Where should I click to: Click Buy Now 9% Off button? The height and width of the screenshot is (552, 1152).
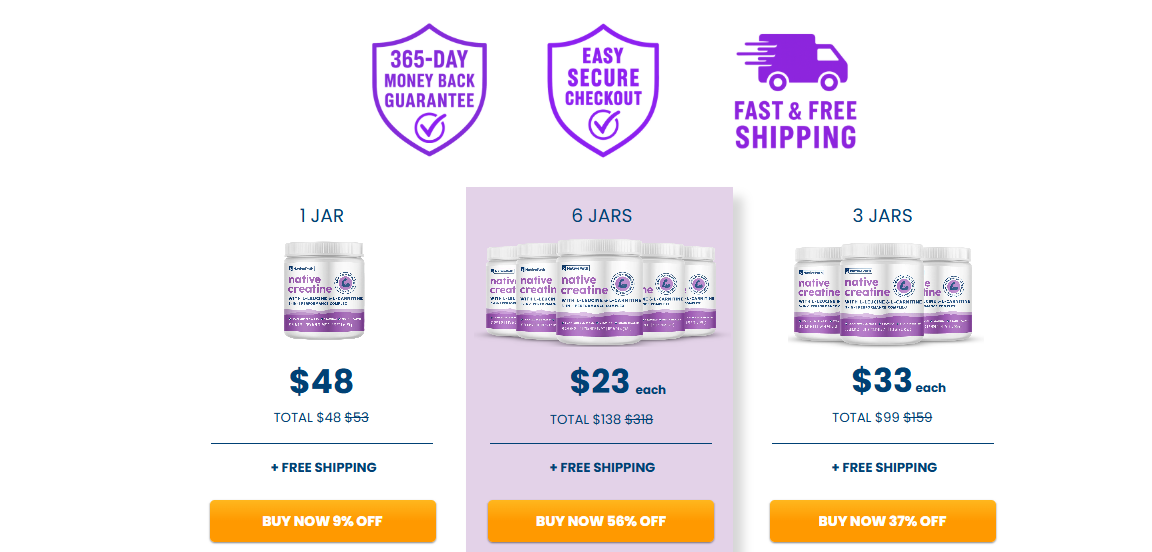[x=323, y=521]
